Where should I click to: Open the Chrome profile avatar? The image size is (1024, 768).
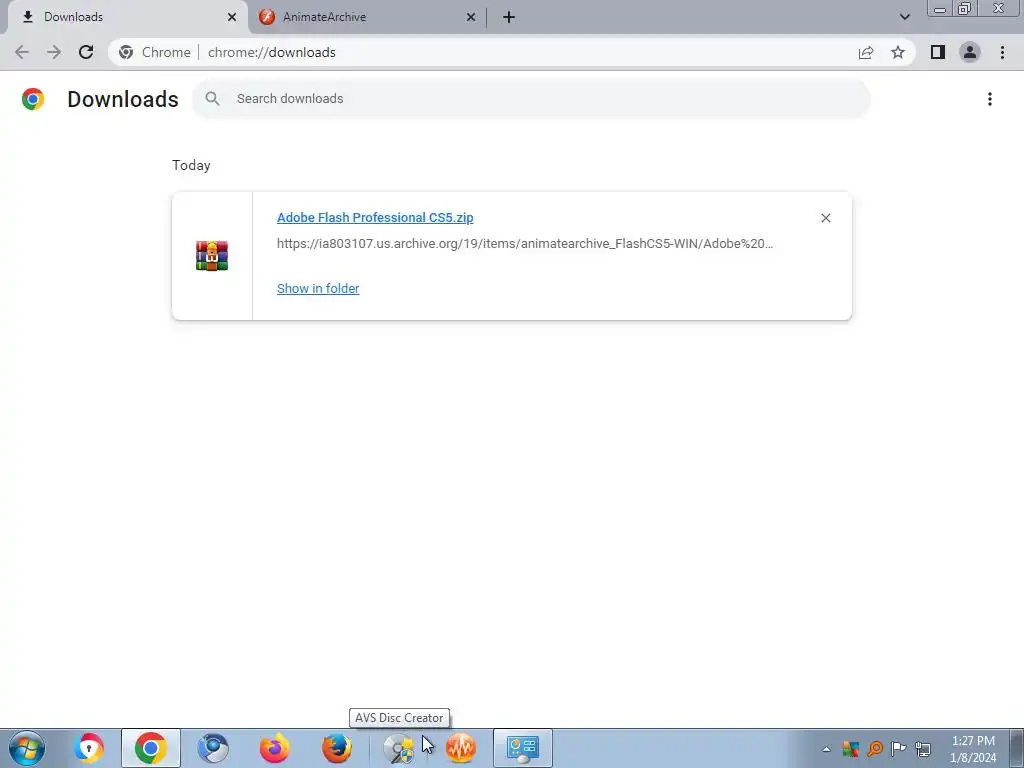pyautogui.click(x=970, y=52)
